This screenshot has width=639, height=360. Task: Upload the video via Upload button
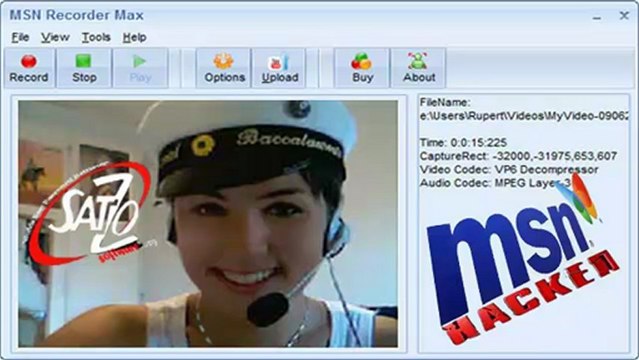[x=280, y=68]
